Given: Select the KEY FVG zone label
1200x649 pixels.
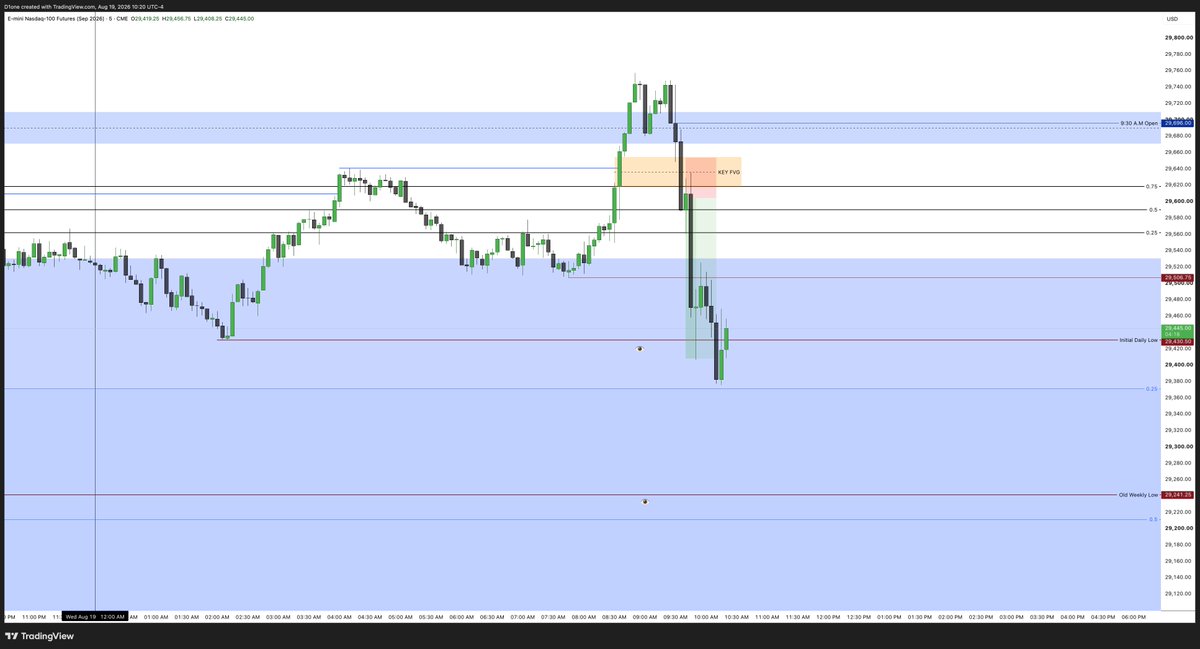Looking at the screenshot, I should pos(729,172).
